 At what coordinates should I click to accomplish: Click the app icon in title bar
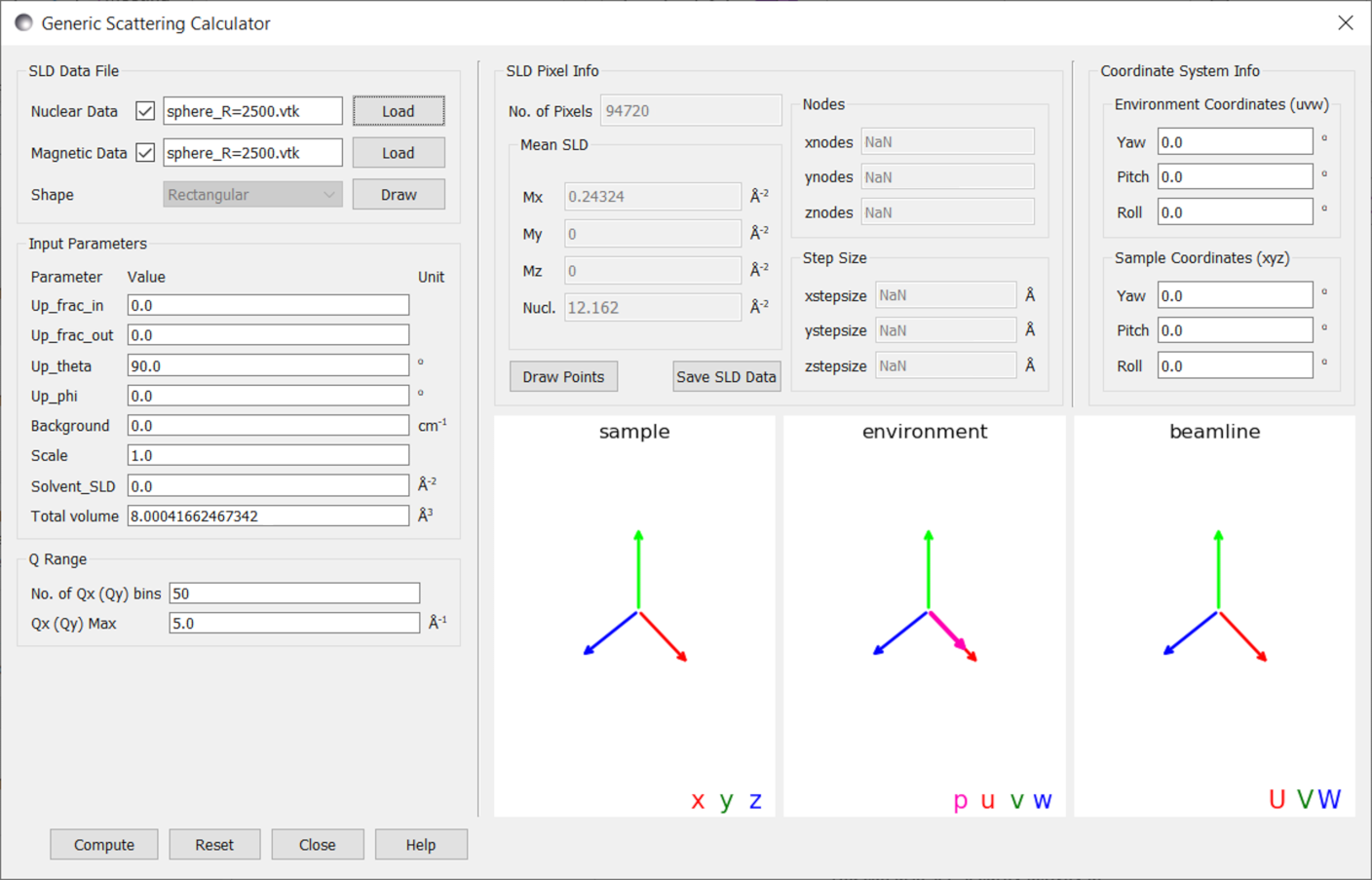(23, 23)
